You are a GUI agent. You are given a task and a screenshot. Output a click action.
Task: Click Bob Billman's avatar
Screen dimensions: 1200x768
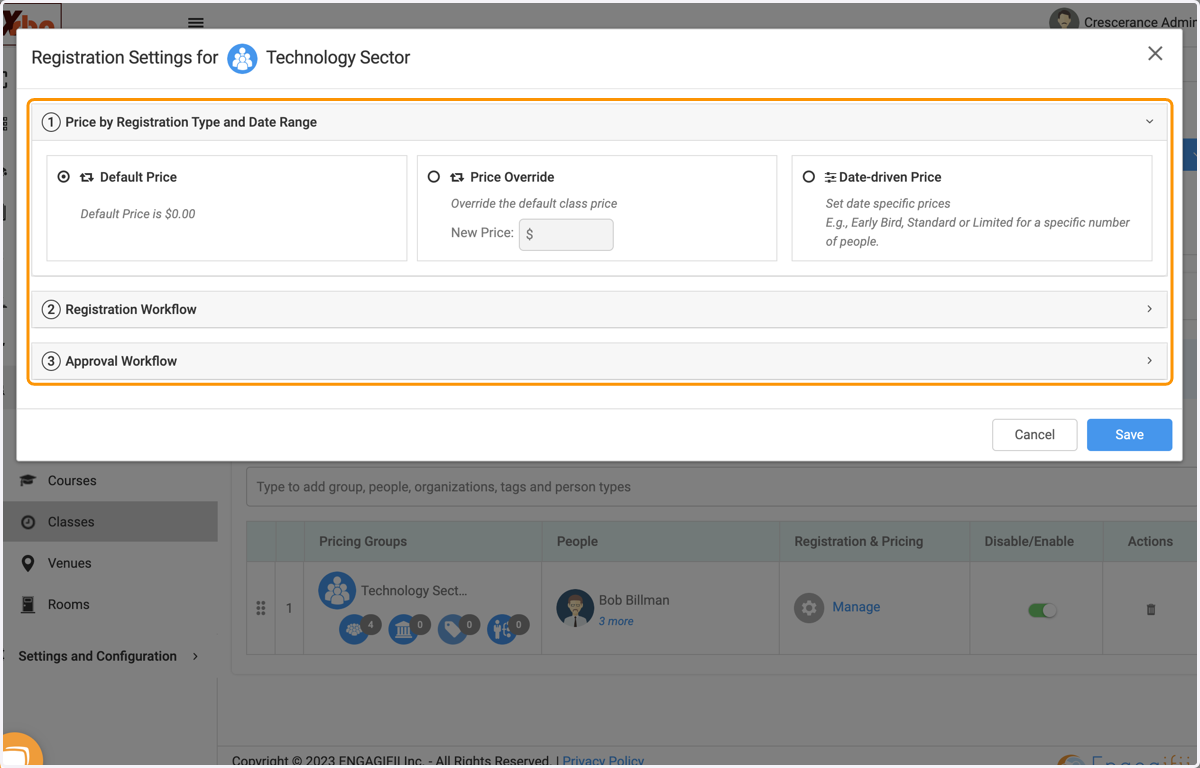pyautogui.click(x=575, y=608)
